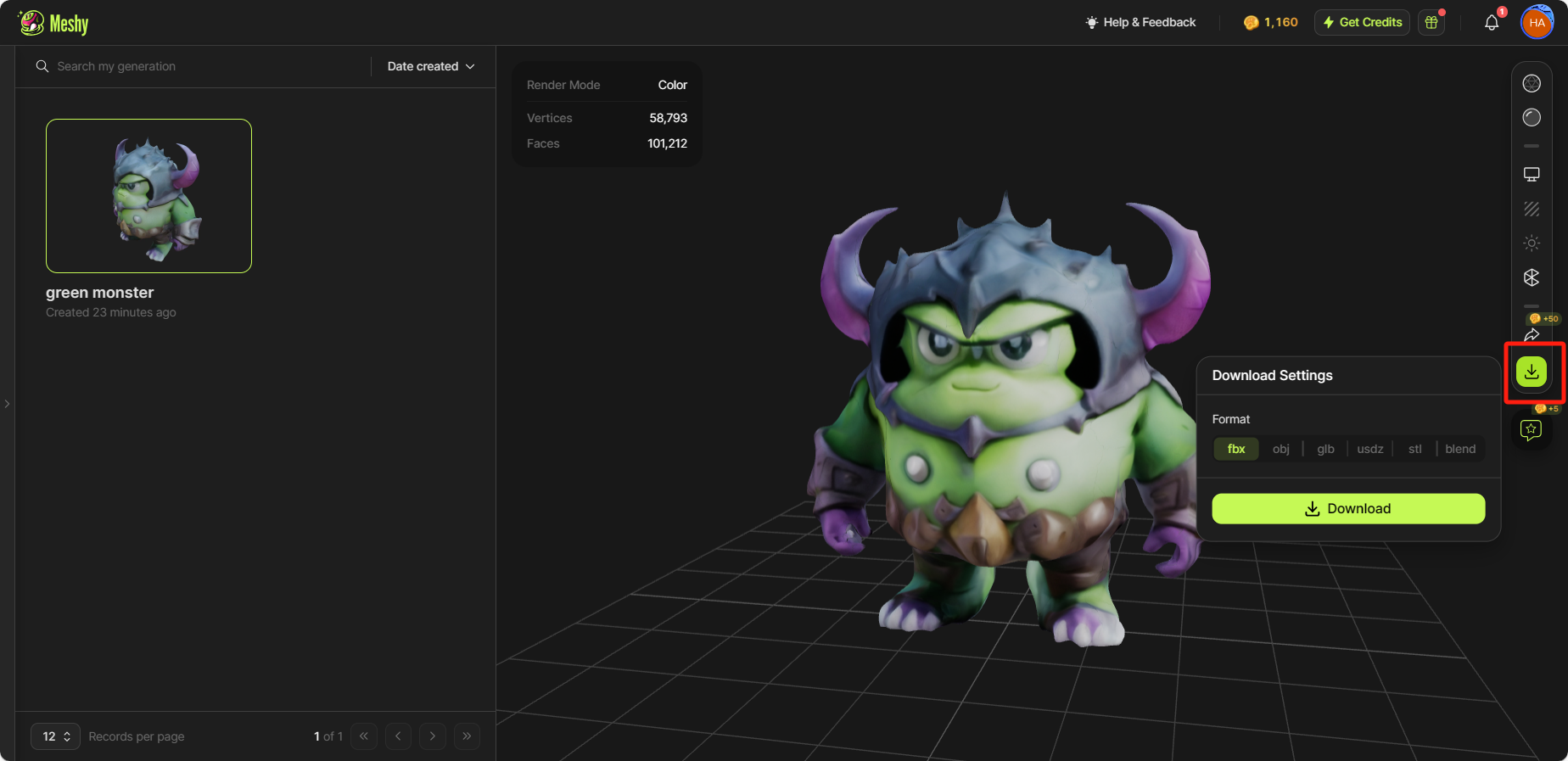Click the Download button
Screen dimensions: 1568x761
coord(1348,508)
